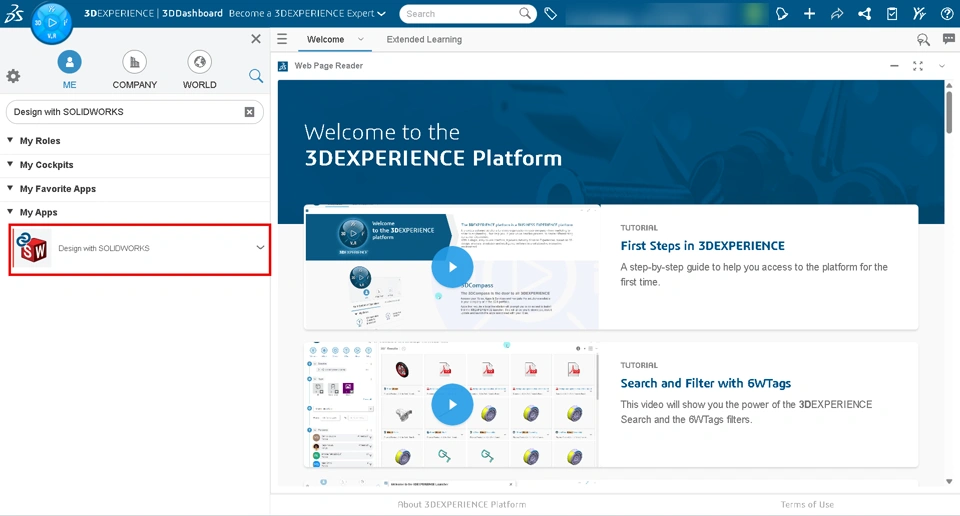Open the Help question mark icon
The height and width of the screenshot is (516, 960).
click(947, 14)
